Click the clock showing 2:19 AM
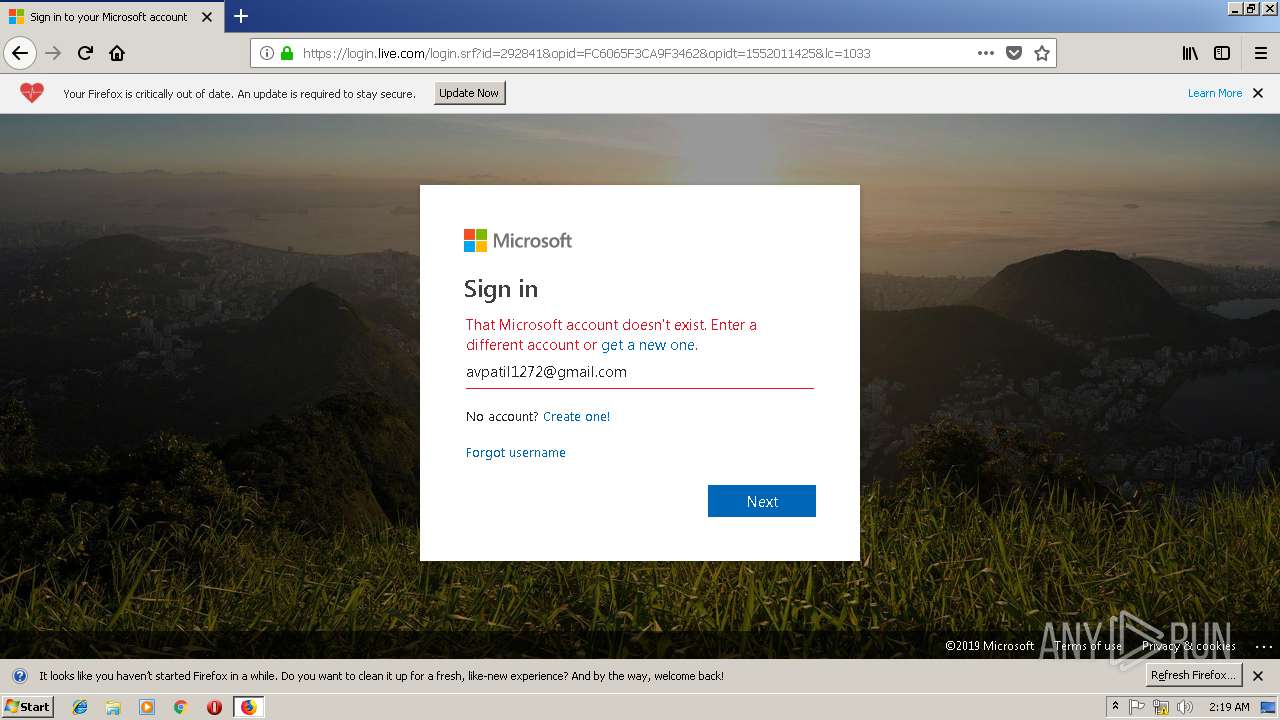The width and height of the screenshot is (1280, 720). click(x=1229, y=707)
